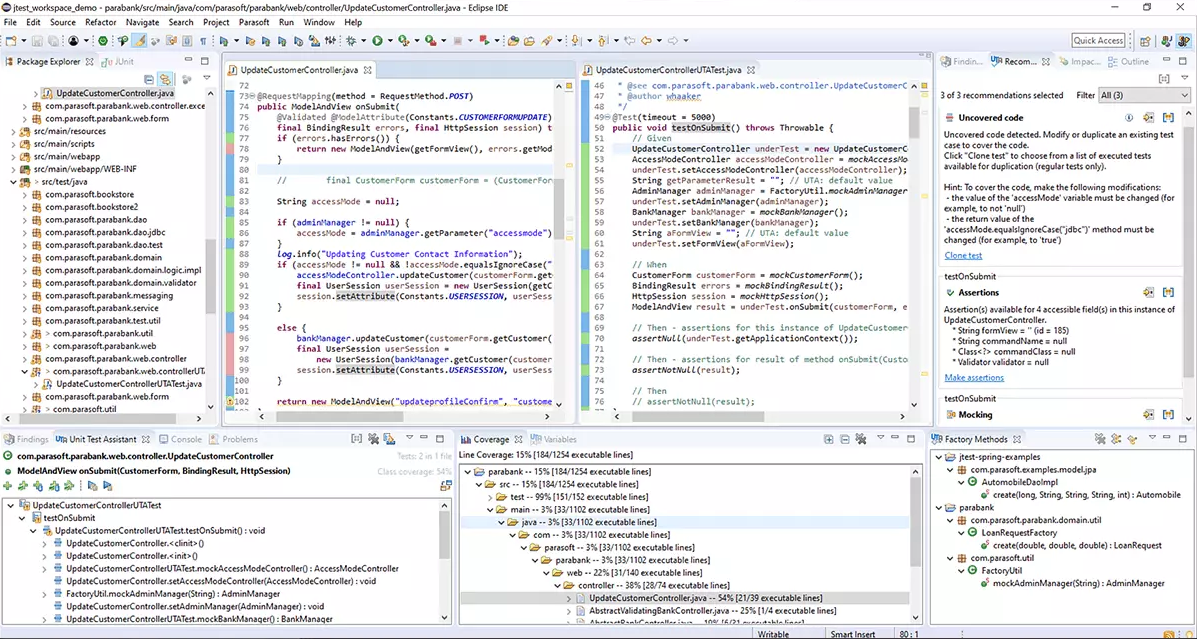The width and height of the screenshot is (1197, 639).
Task: Open the Impact view tab
Action: (x=1079, y=62)
